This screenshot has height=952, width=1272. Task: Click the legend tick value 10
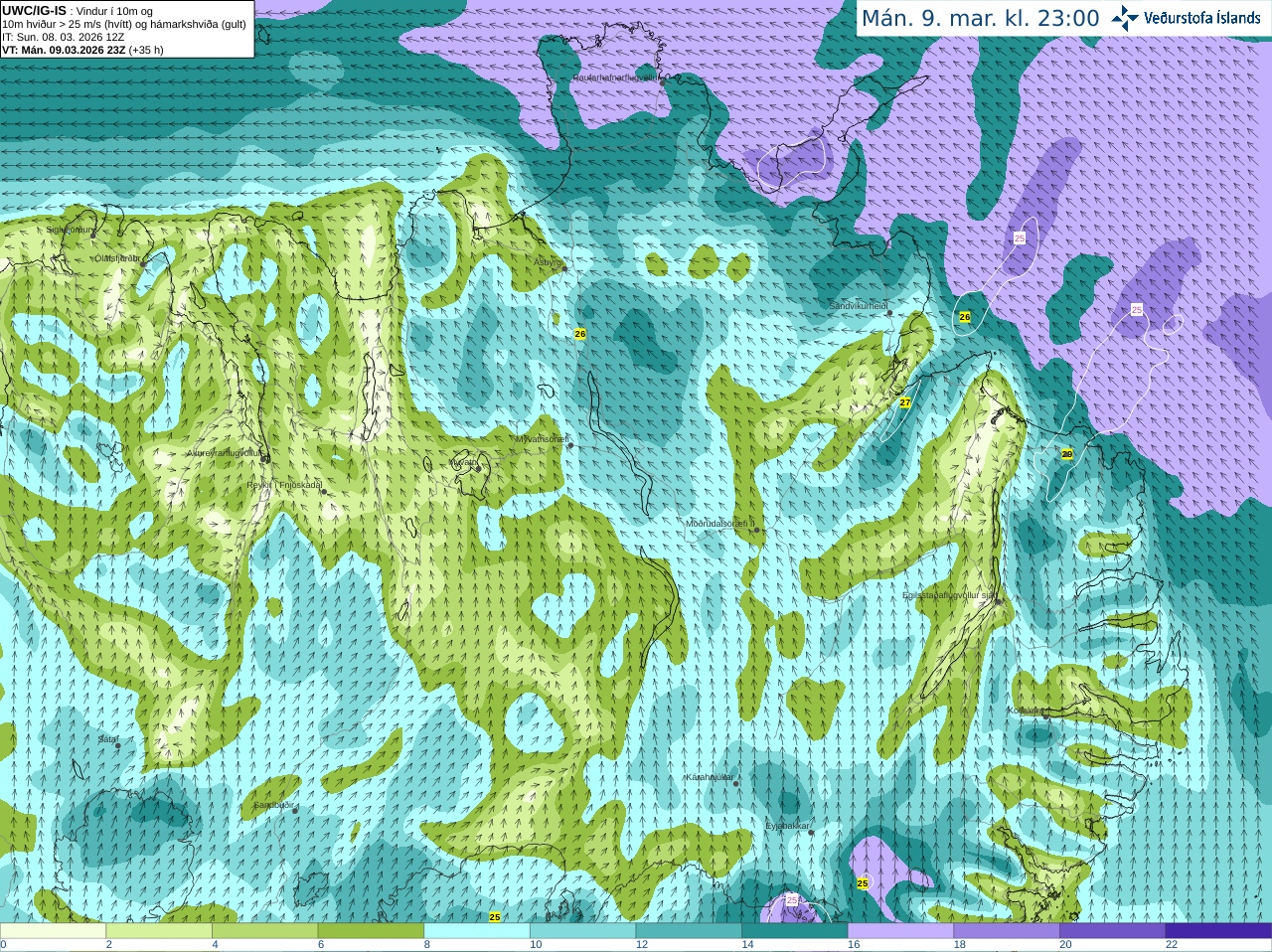click(x=536, y=944)
